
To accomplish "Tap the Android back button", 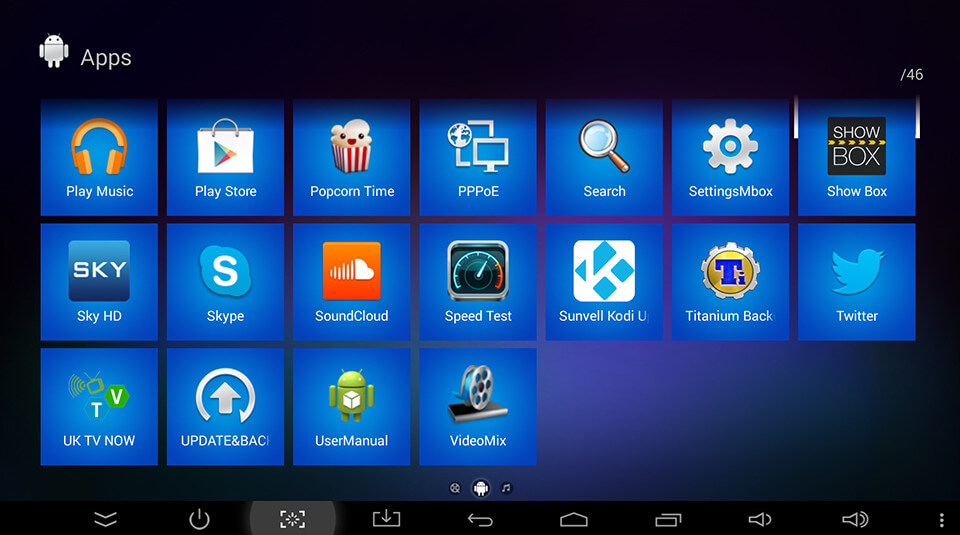I will [x=481, y=519].
